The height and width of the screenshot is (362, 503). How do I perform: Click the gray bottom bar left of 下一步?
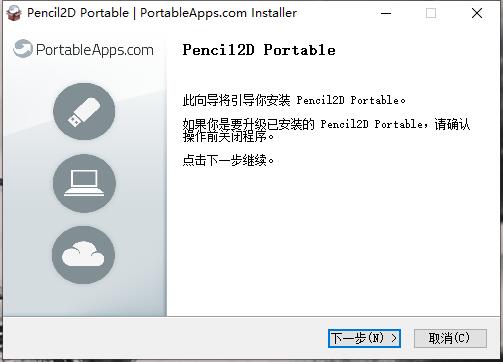pyautogui.click(x=165, y=338)
